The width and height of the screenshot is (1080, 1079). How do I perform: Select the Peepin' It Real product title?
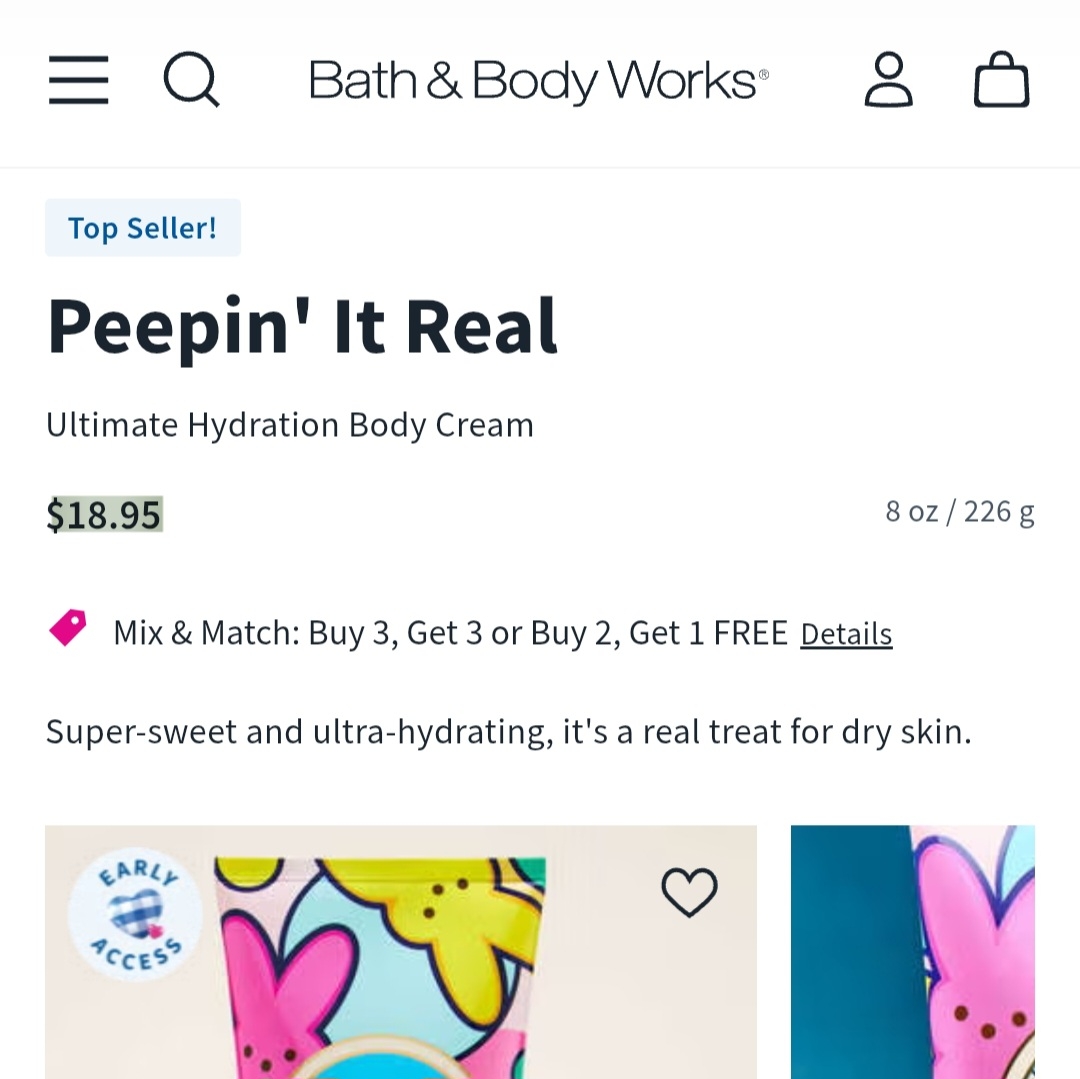[302, 327]
